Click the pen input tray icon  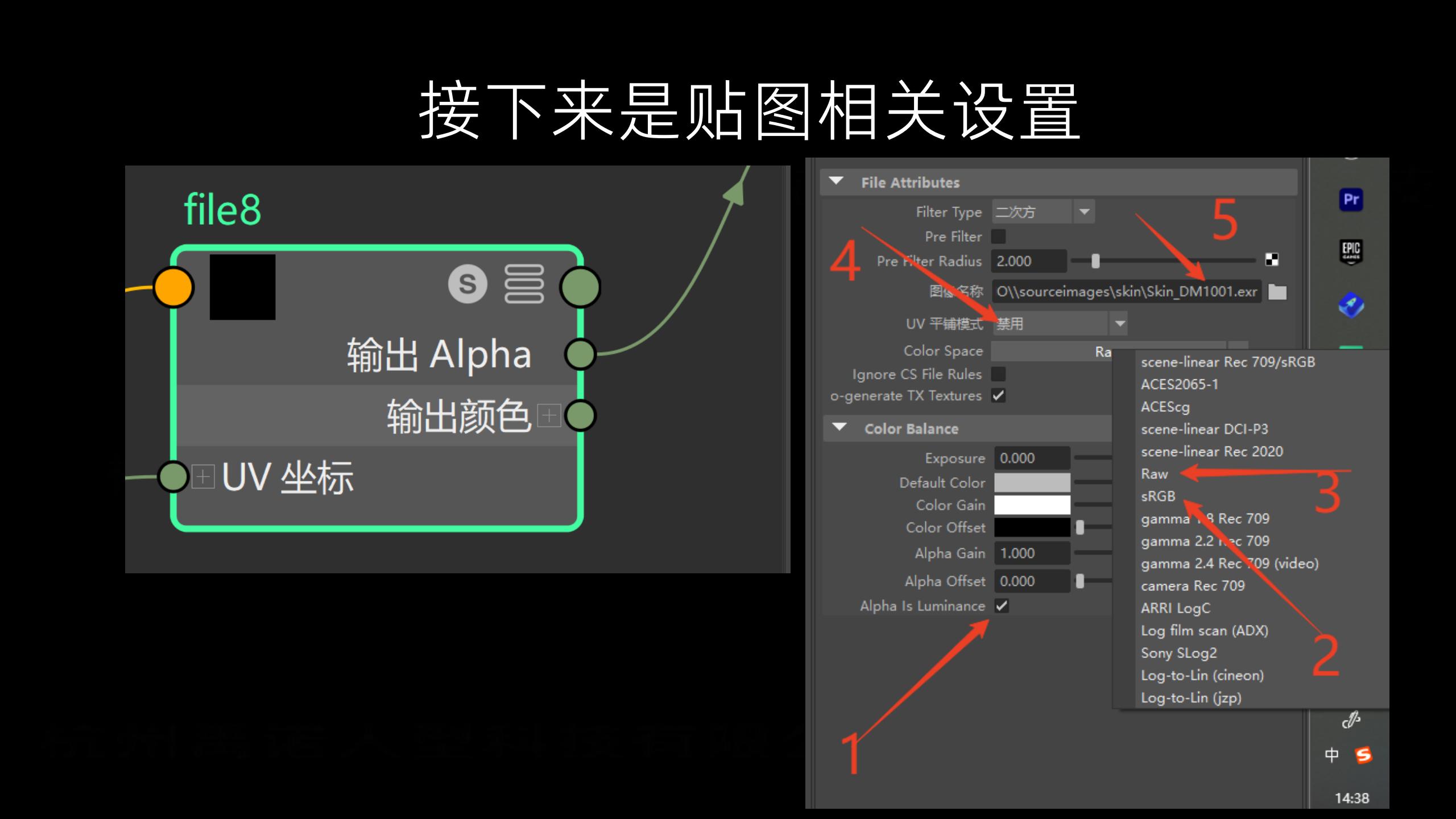[1351, 721]
